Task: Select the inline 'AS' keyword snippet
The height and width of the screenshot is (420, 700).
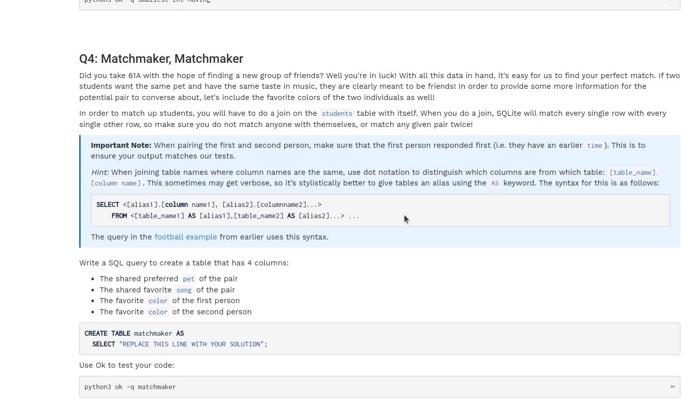Action: (x=495, y=183)
